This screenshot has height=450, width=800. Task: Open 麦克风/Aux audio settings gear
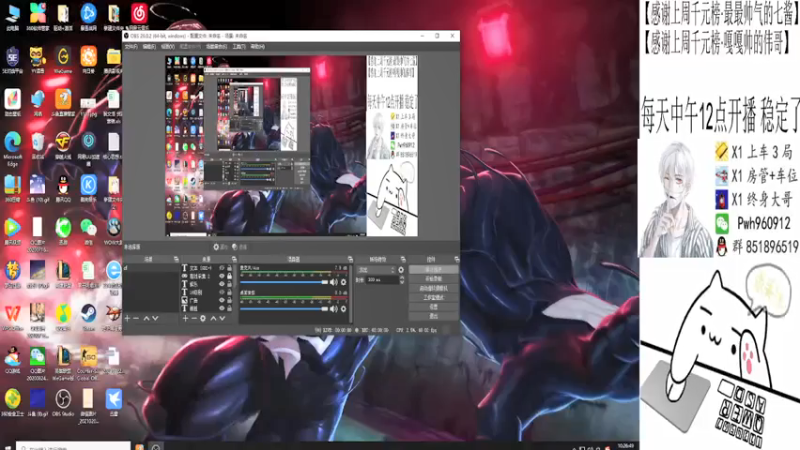coord(343,282)
